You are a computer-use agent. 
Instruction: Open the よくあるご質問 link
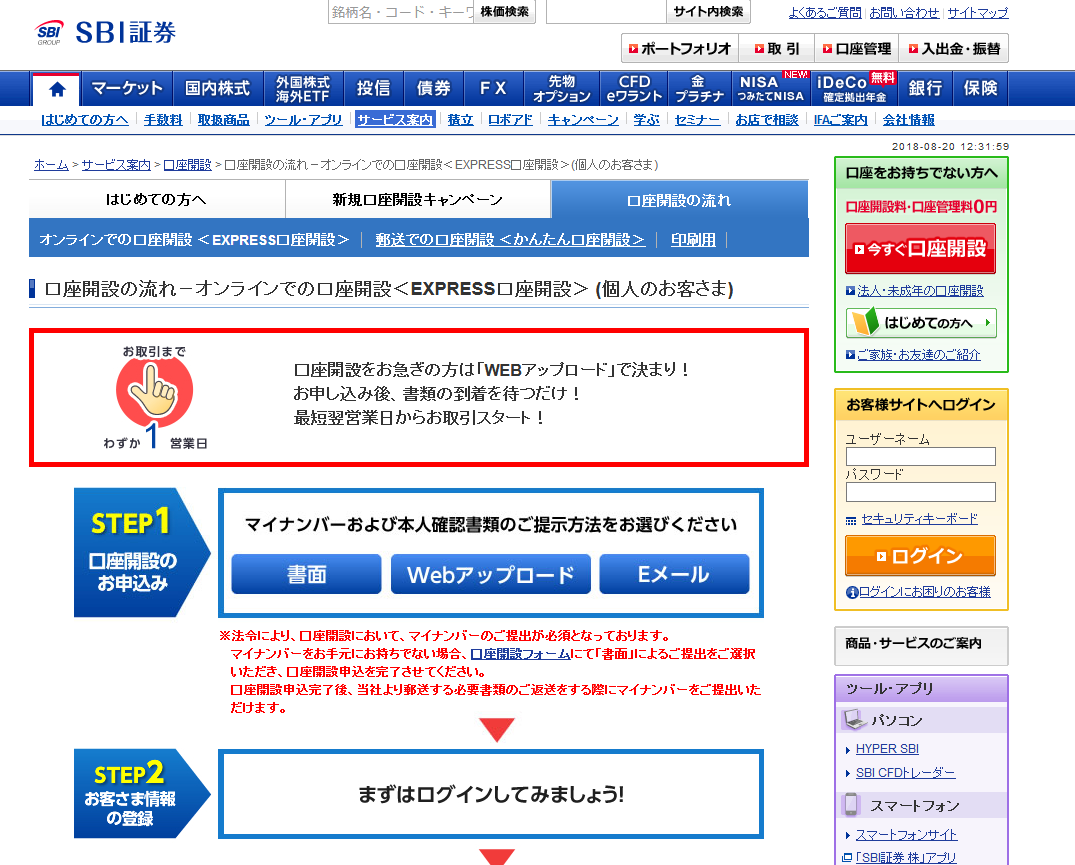click(x=825, y=12)
